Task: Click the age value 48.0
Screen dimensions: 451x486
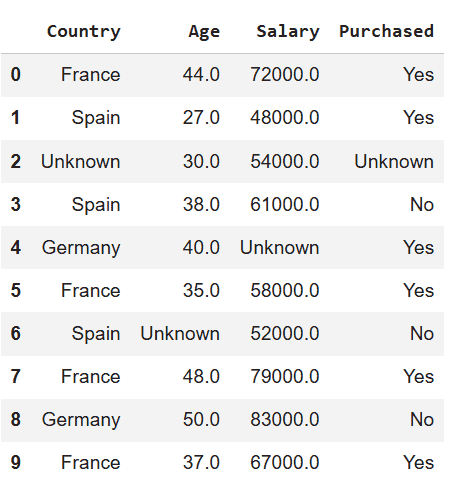Action: click(x=201, y=377)
